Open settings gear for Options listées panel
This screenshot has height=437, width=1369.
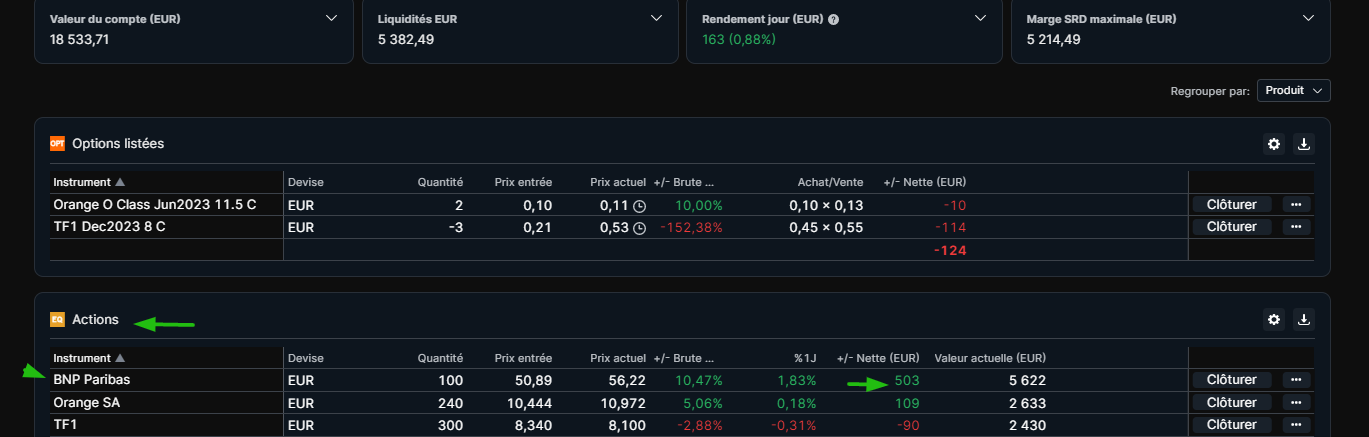[1273, 144]
